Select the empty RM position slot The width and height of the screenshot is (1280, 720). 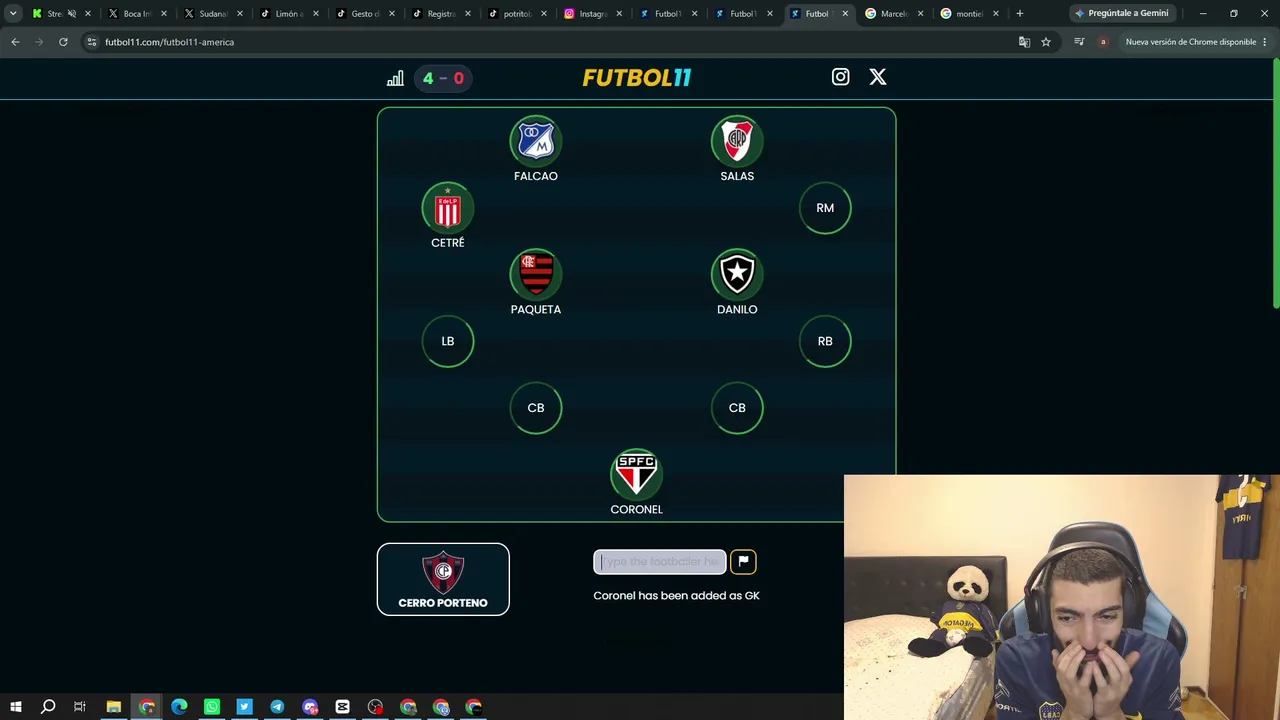(x=825, y=208)
